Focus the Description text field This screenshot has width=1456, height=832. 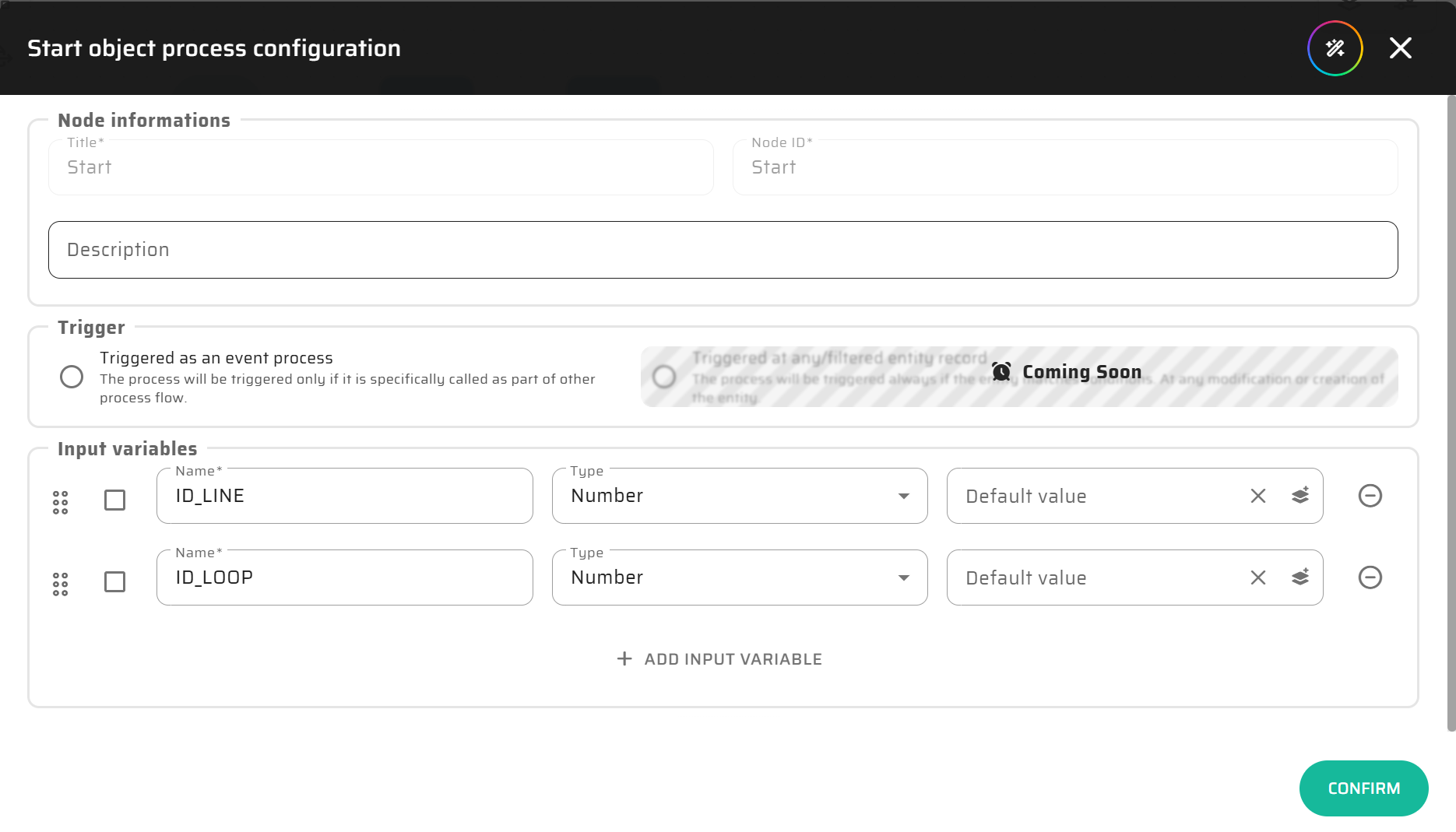click(x=723, y=250)
